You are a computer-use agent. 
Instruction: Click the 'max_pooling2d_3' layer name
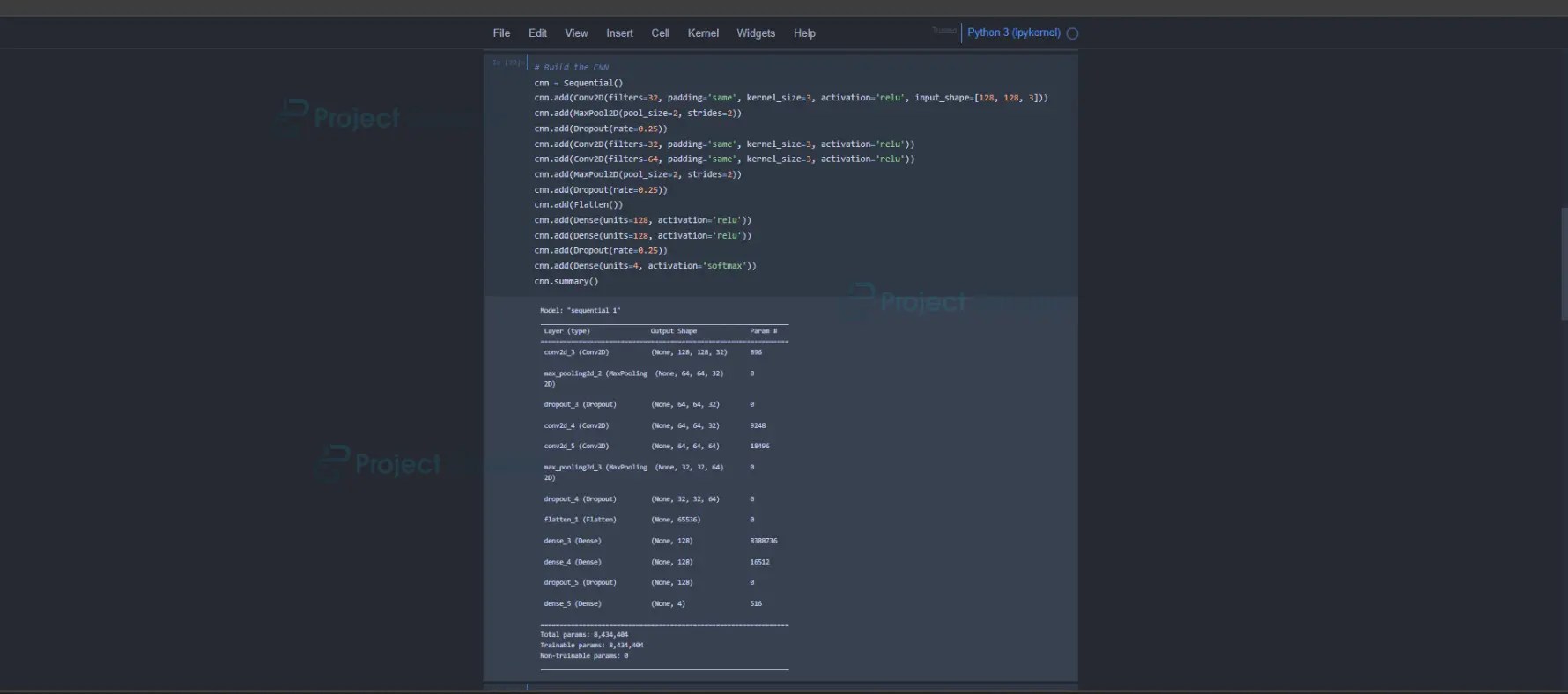click(x=573, y=468)
